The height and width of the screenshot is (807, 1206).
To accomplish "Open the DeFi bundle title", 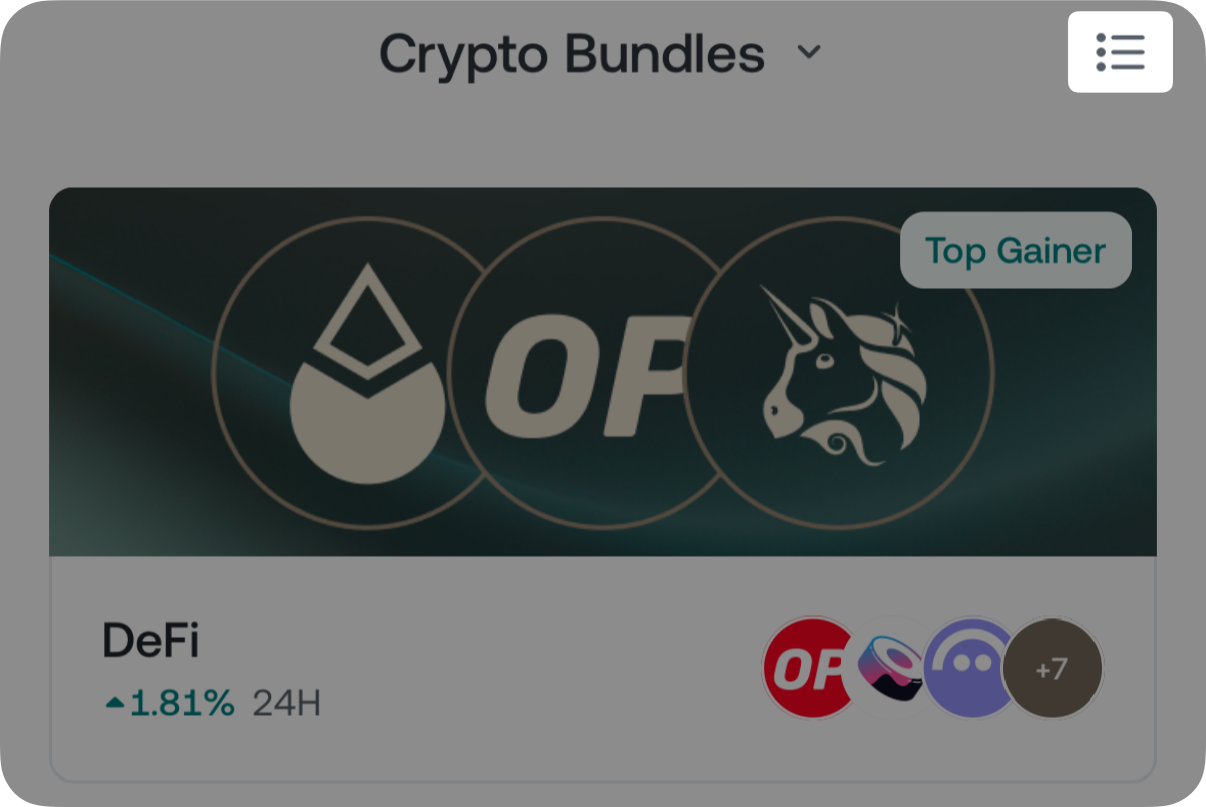I will coord(151,640).
